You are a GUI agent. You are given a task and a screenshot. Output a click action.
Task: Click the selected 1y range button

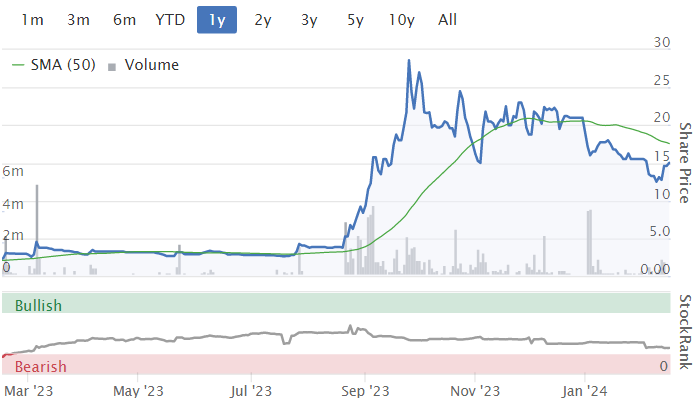point(217,20)
